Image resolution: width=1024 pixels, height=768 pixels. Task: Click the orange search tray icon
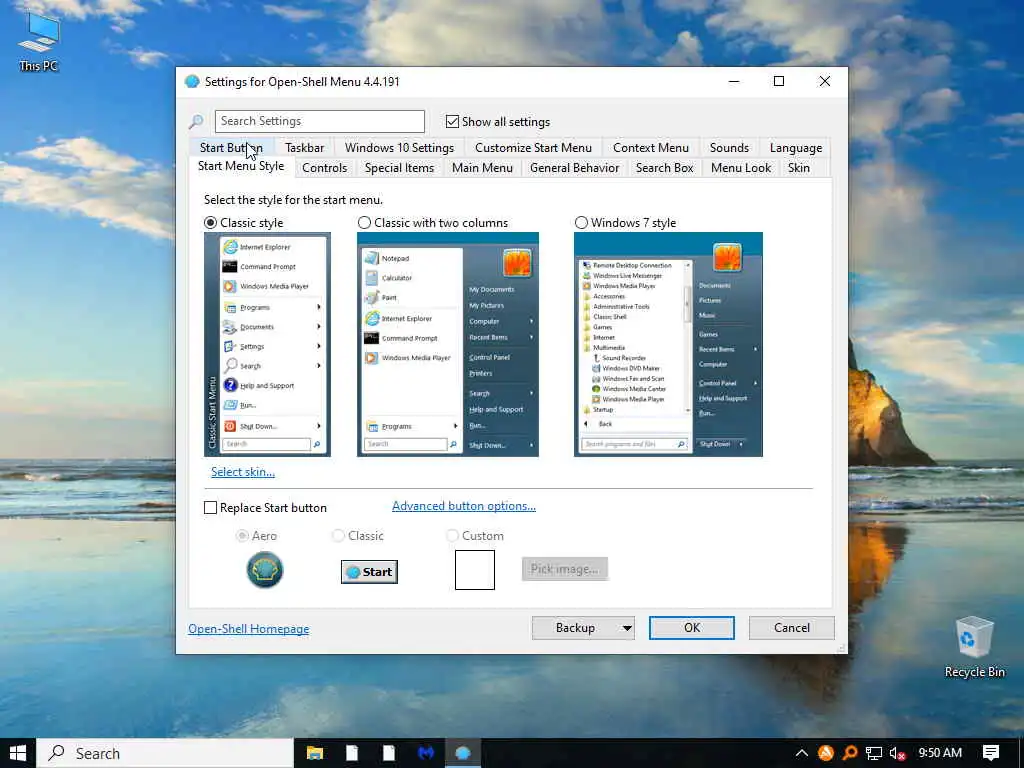[x=850, y=753]
